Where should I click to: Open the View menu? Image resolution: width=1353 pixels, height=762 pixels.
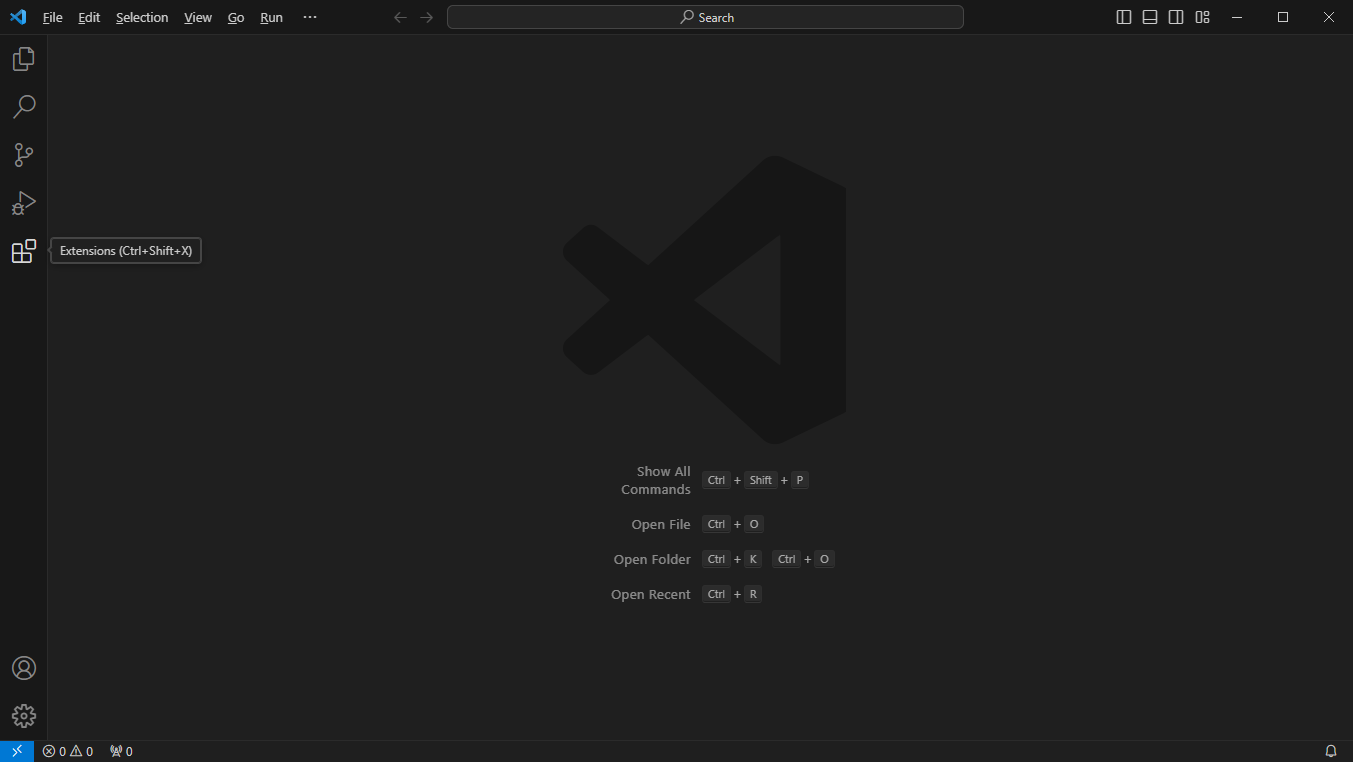click(198, 17)
